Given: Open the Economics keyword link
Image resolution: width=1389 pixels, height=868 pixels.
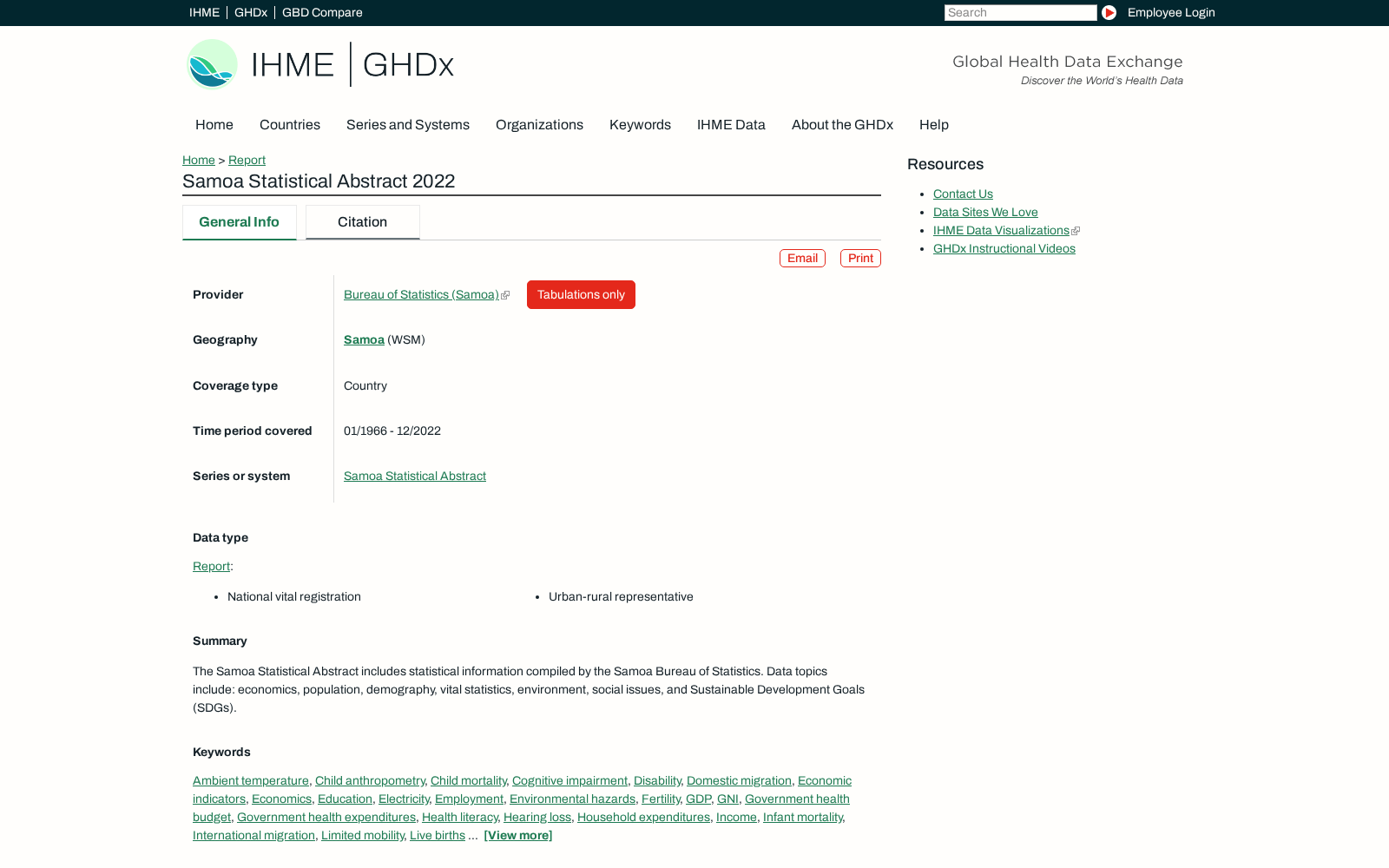Looking at the screenshot, I should point(281,799).
